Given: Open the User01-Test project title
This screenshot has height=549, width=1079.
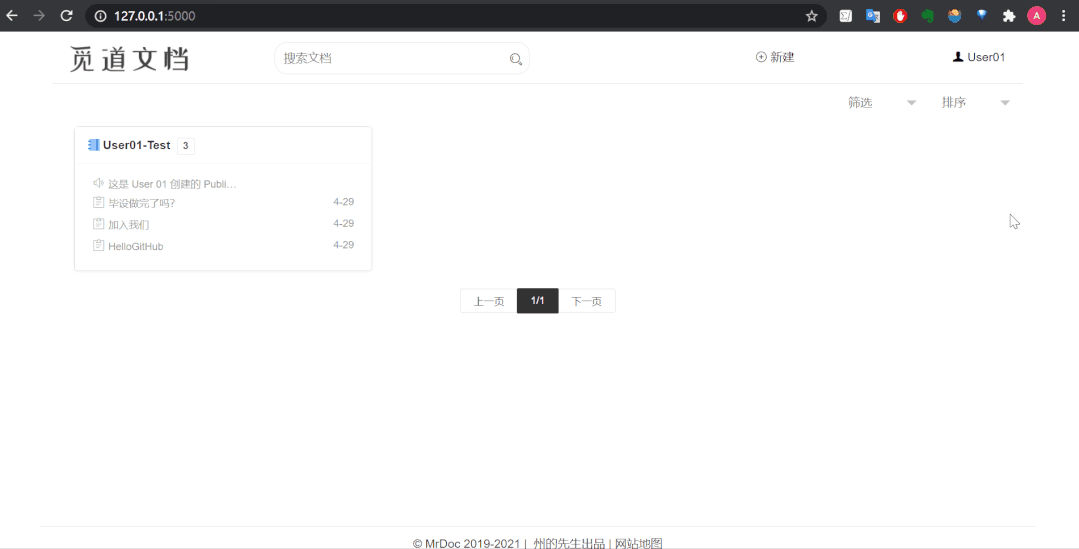Looking at the screenshot, I should click(136, 145).
